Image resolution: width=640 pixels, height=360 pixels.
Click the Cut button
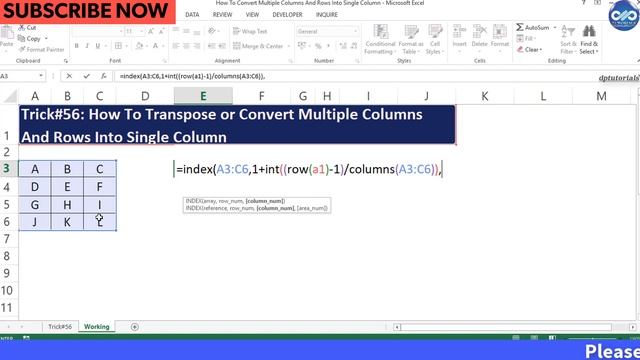point(27,28)
